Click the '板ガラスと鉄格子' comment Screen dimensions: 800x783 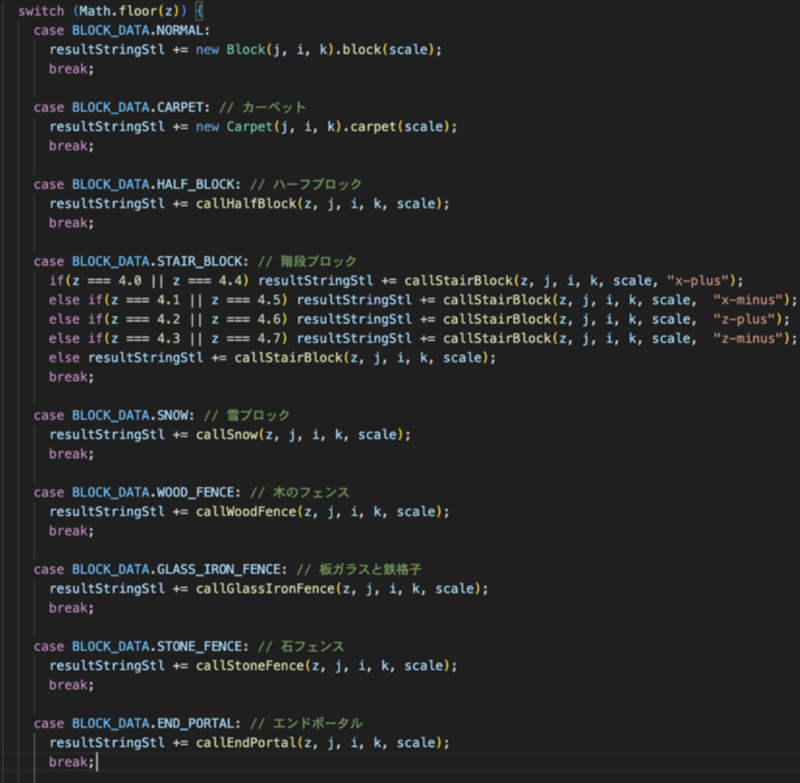tap(370, 569)
